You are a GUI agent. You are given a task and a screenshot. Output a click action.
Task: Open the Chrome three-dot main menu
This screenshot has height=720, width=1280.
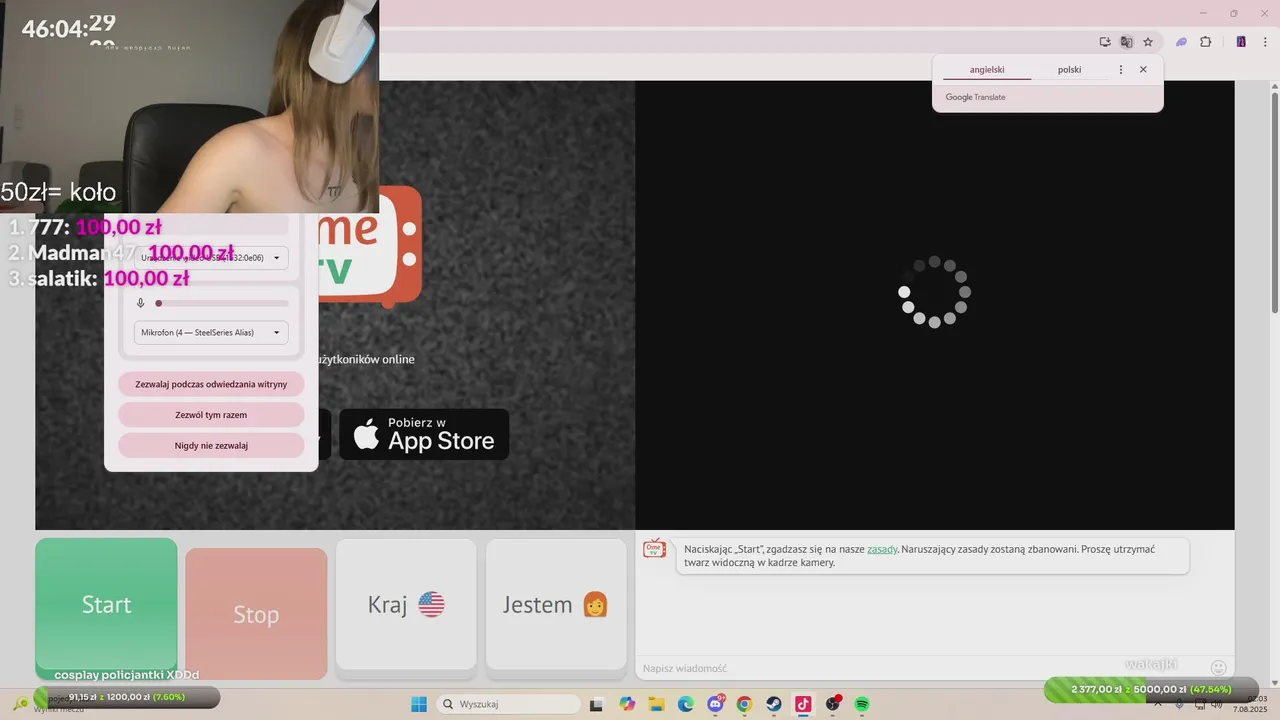click(1267, 42)
